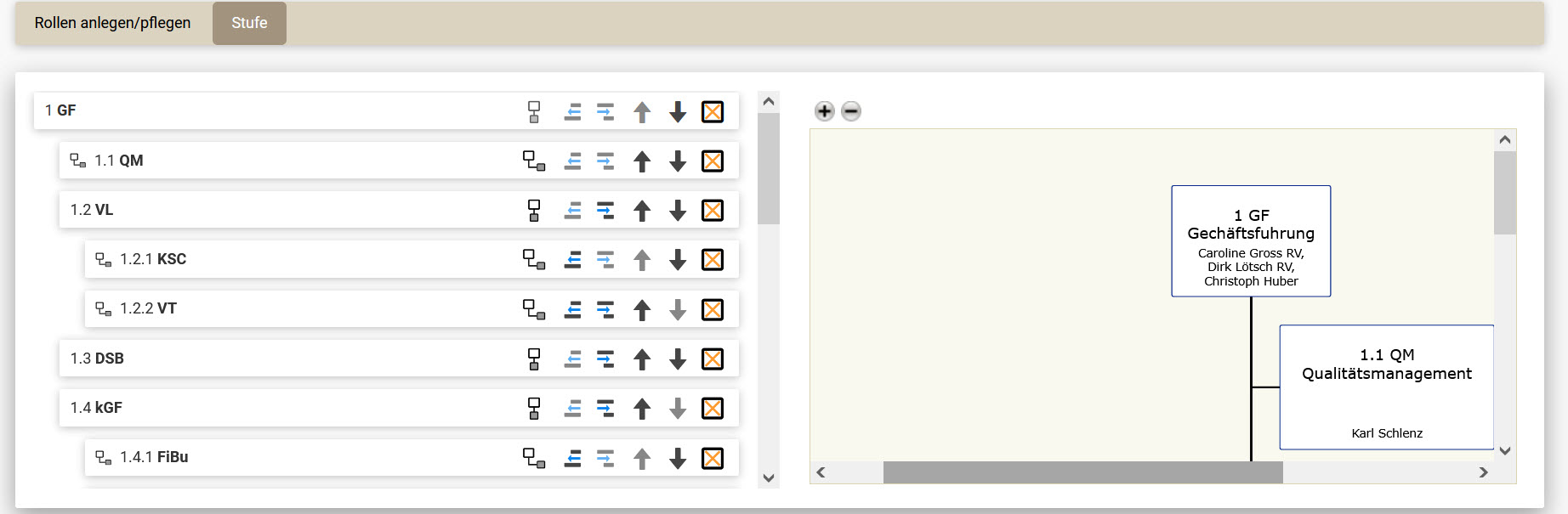1568x514 pixels.
Task: Indent the 1.3 DSB row
Action: coord(605,359)
